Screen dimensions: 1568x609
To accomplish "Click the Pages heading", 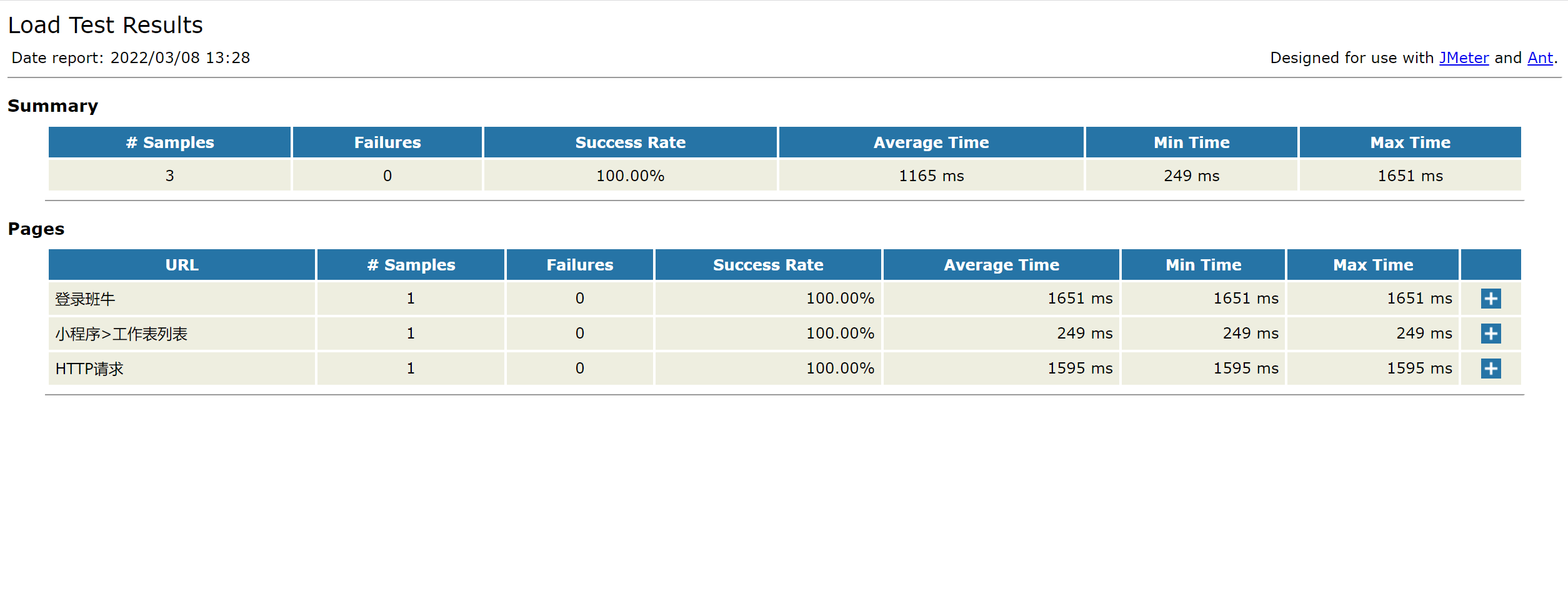I will tap(36, 229).
